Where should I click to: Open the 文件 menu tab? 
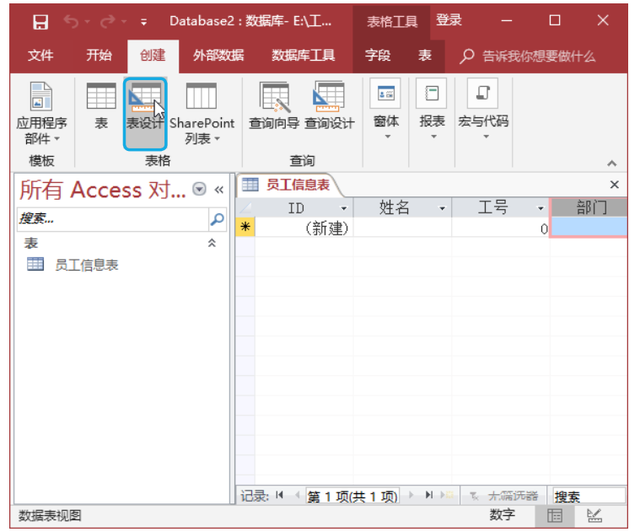(x=40, y=55)
